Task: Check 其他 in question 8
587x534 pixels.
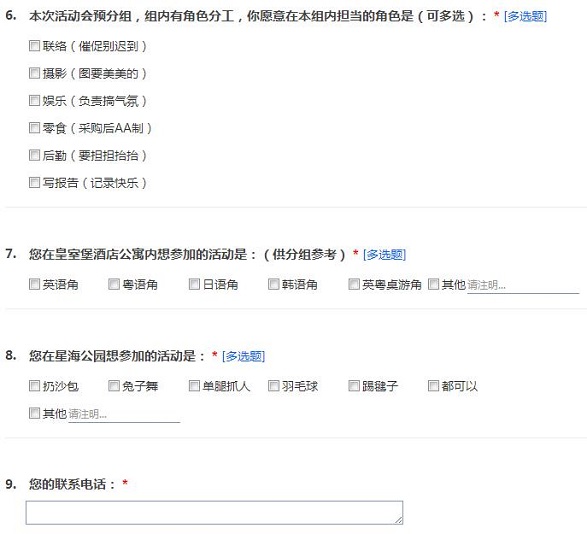Action: point(34,413)
